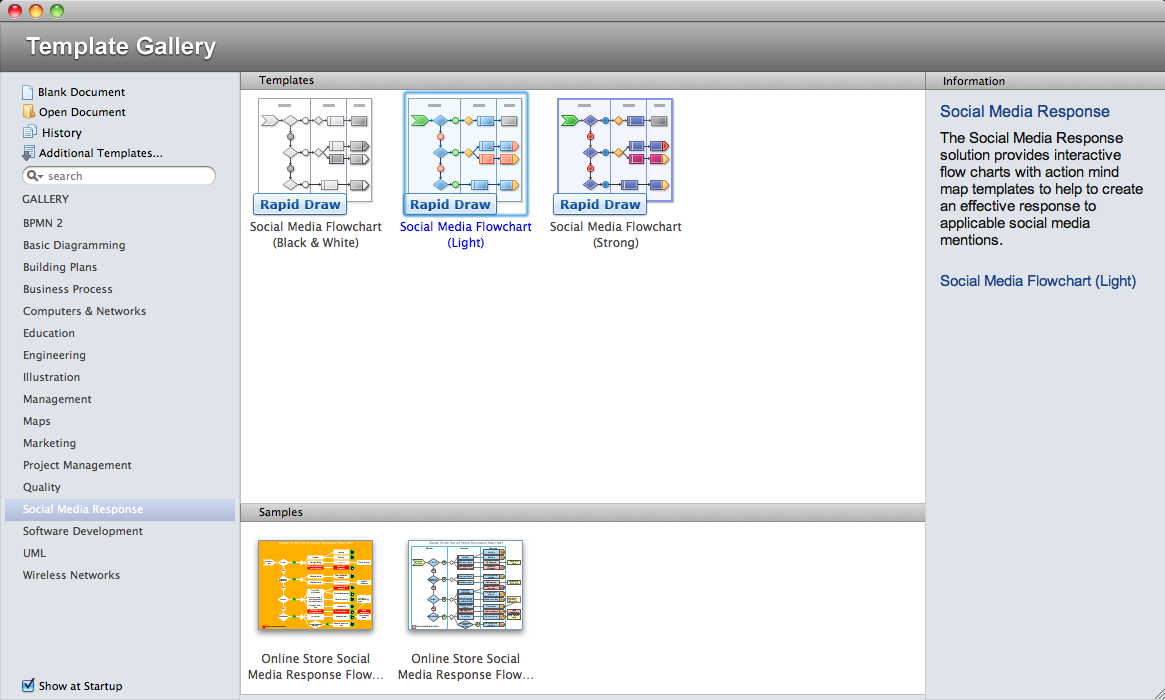Select the Management category
This screenshot has height=700, width=1165.
57,399
